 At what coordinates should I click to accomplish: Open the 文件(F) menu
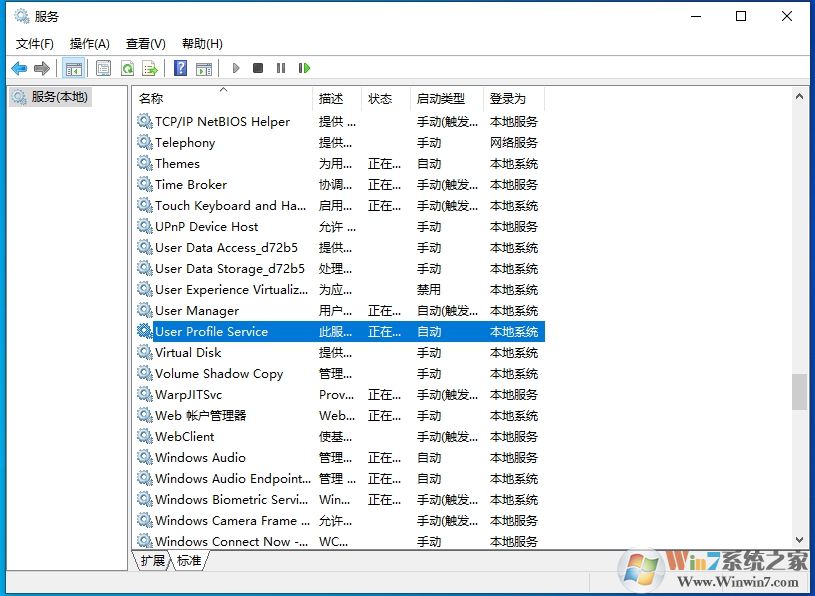click(x=36, y=43)
